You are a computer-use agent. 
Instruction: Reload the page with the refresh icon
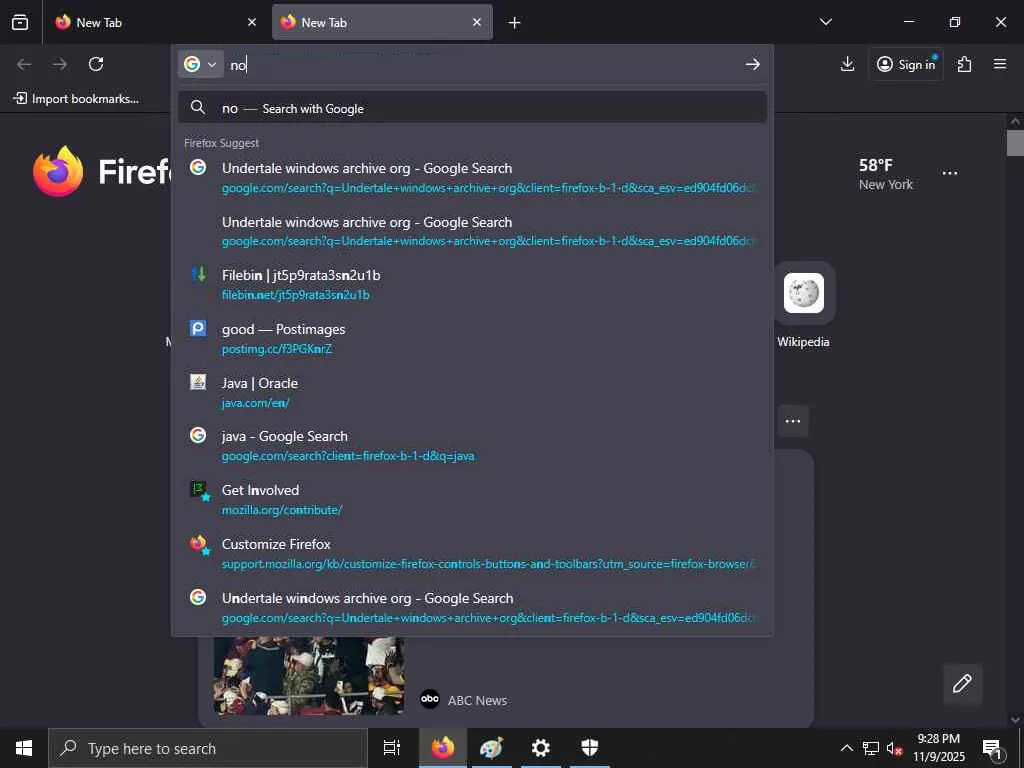click(96, 64)
